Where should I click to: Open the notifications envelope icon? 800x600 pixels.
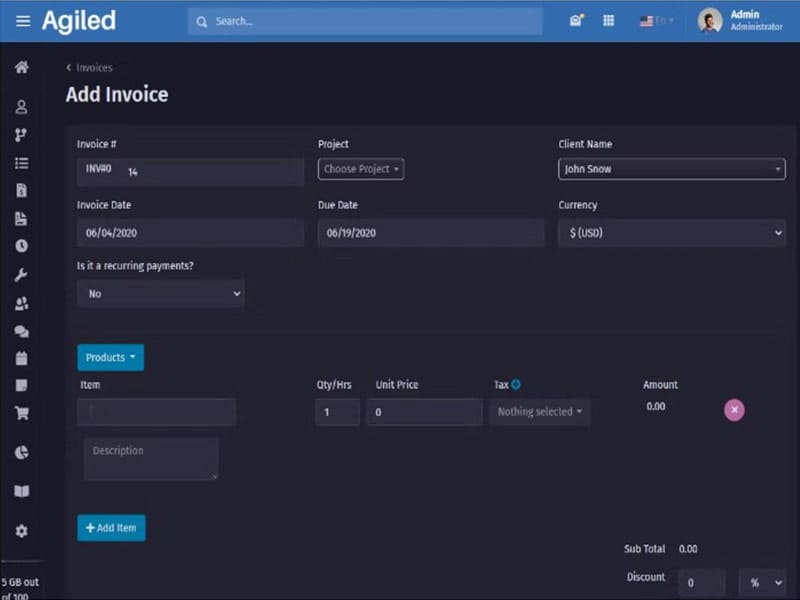[576, 21]
